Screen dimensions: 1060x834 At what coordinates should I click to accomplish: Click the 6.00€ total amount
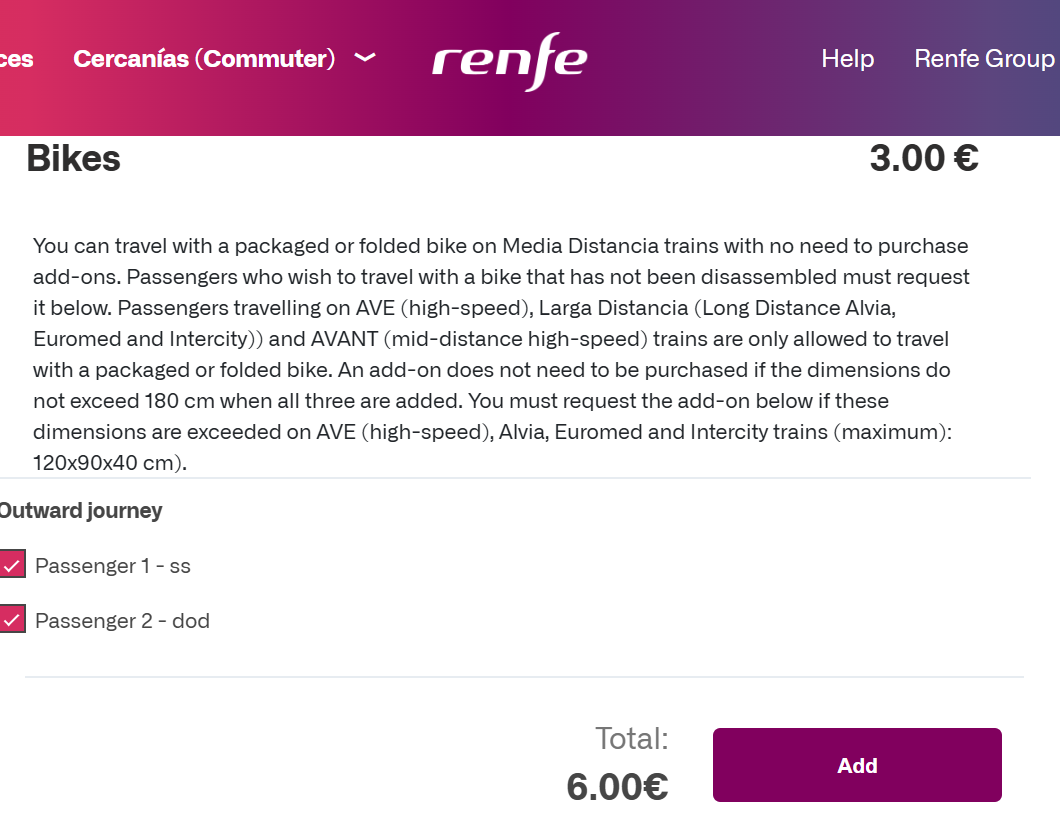coord(617,787)
